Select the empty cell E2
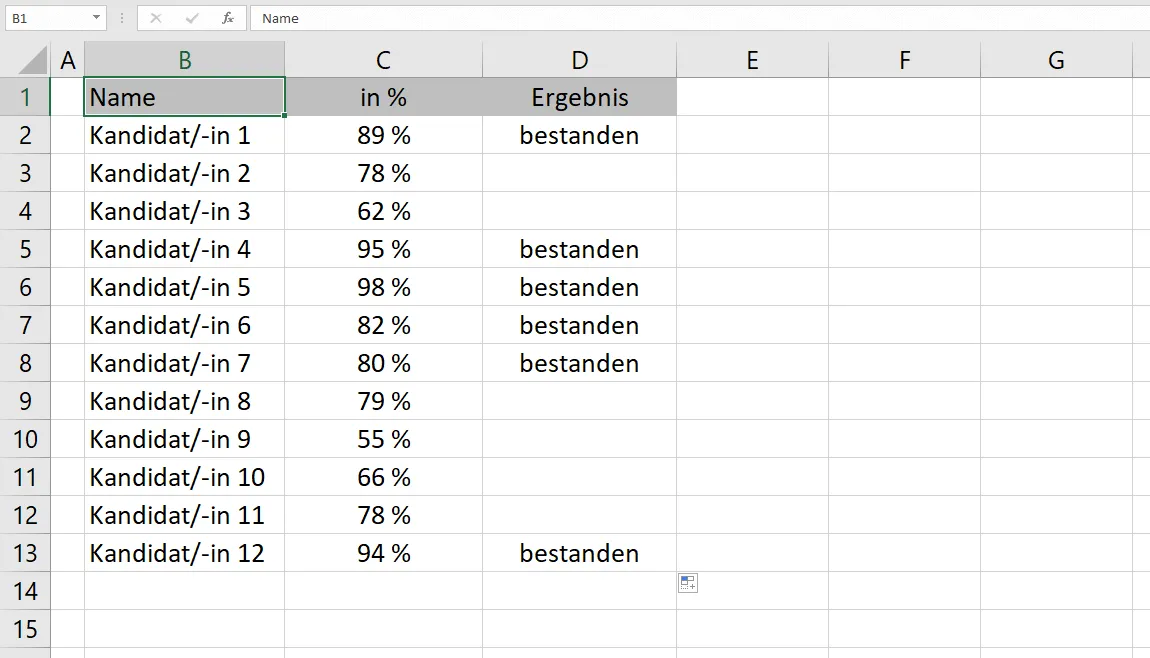 coord(752,135)
